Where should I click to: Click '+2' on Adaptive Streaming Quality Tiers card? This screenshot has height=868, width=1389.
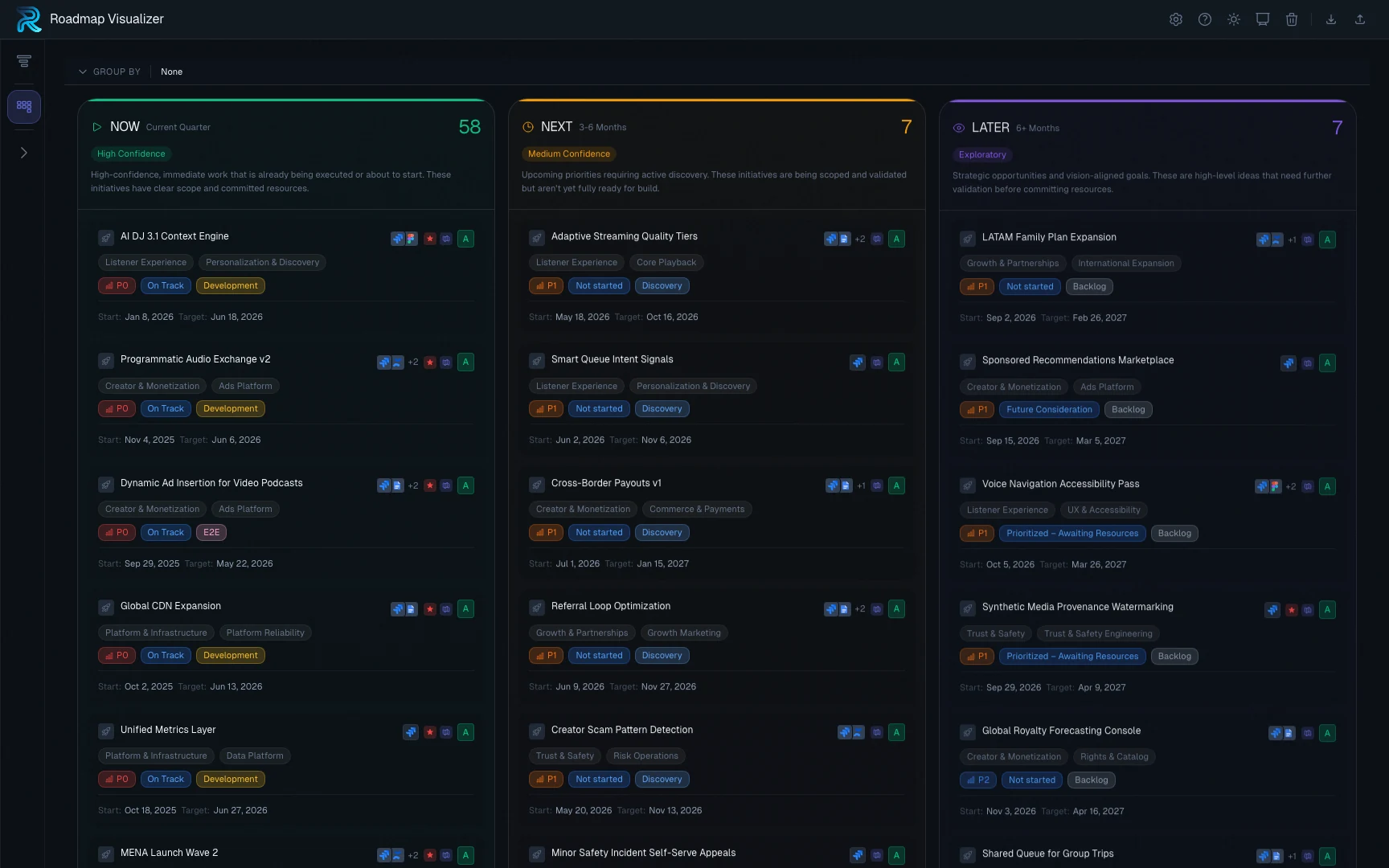(x=860, y=239)
